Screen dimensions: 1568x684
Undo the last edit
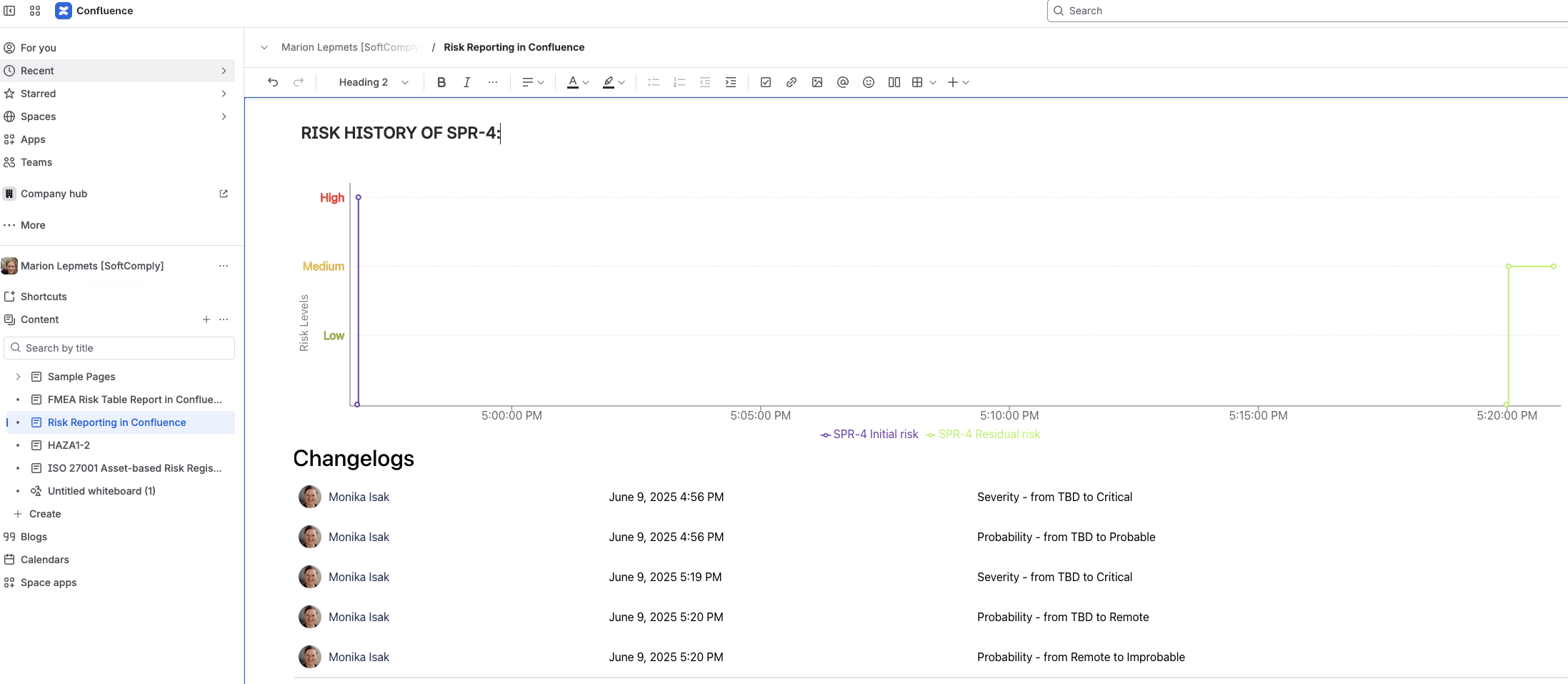click(x=273, y=82)
